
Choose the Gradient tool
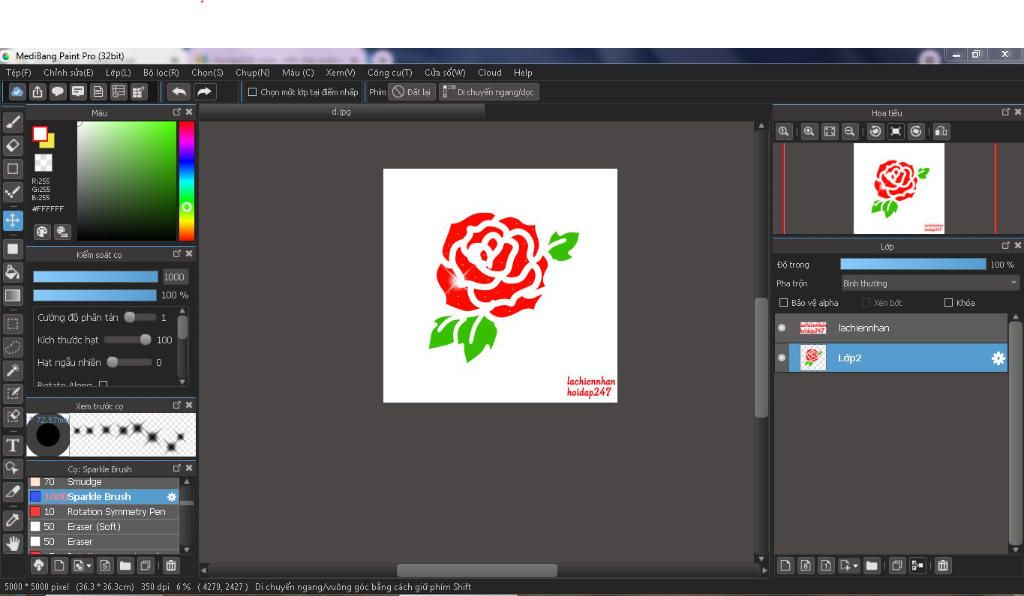coord(12,296)
